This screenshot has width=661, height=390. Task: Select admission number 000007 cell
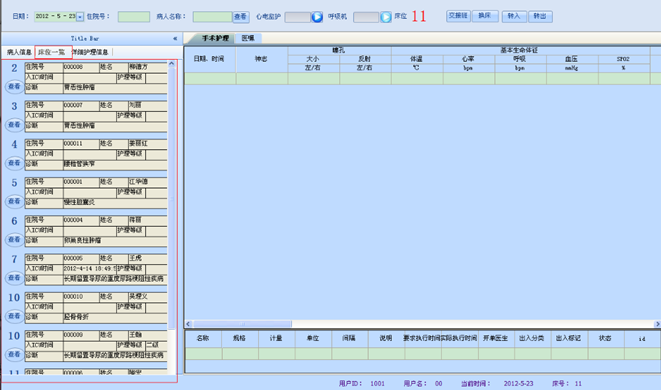(x=81, y=105)
